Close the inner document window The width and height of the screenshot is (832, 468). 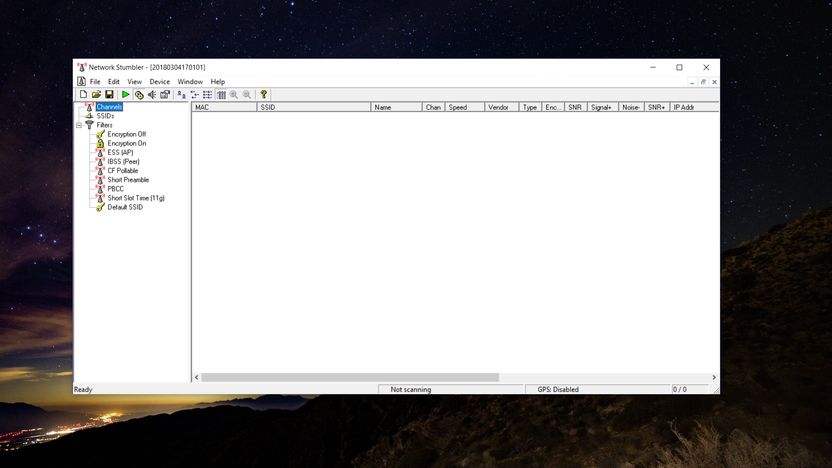[x=714, y=82]
